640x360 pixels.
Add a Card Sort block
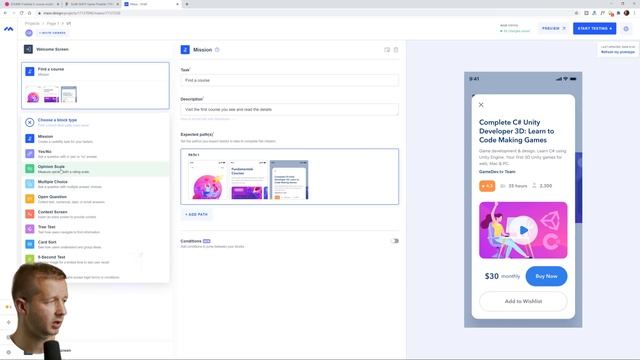pos(95,244)
